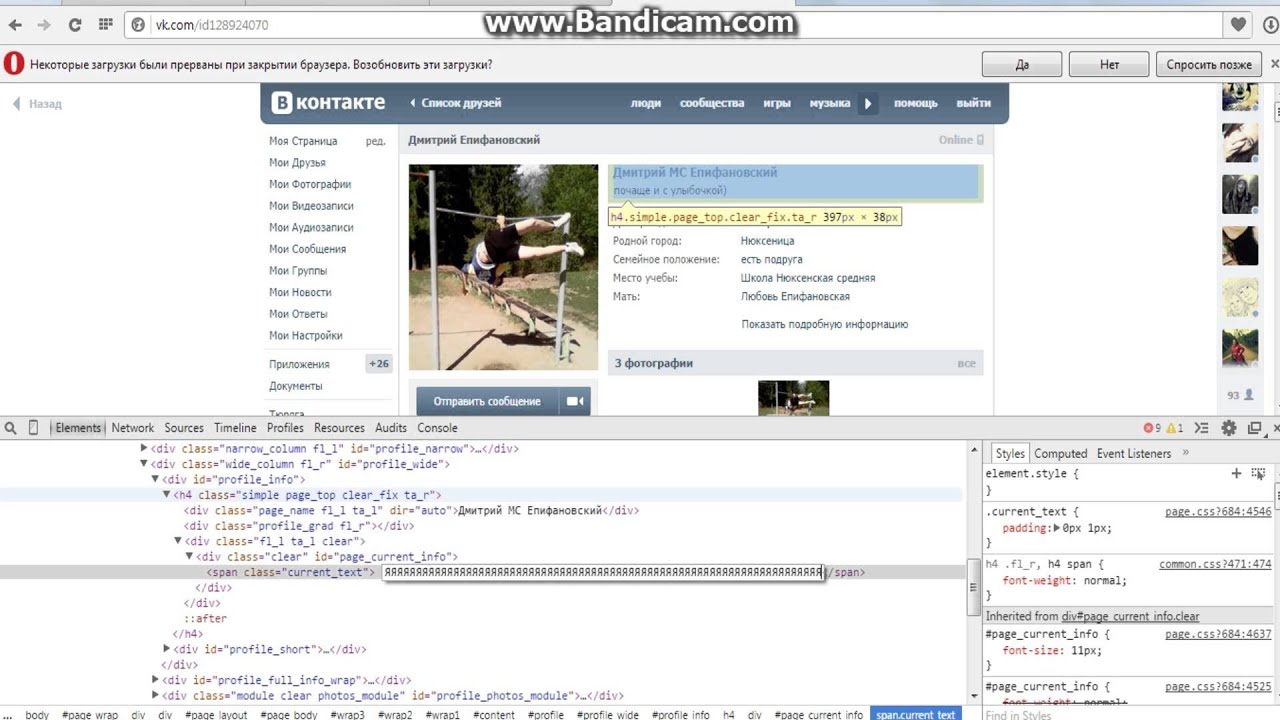Click the сообщества header menu item
Screen dimensions: 1280x720
[712, 103]
